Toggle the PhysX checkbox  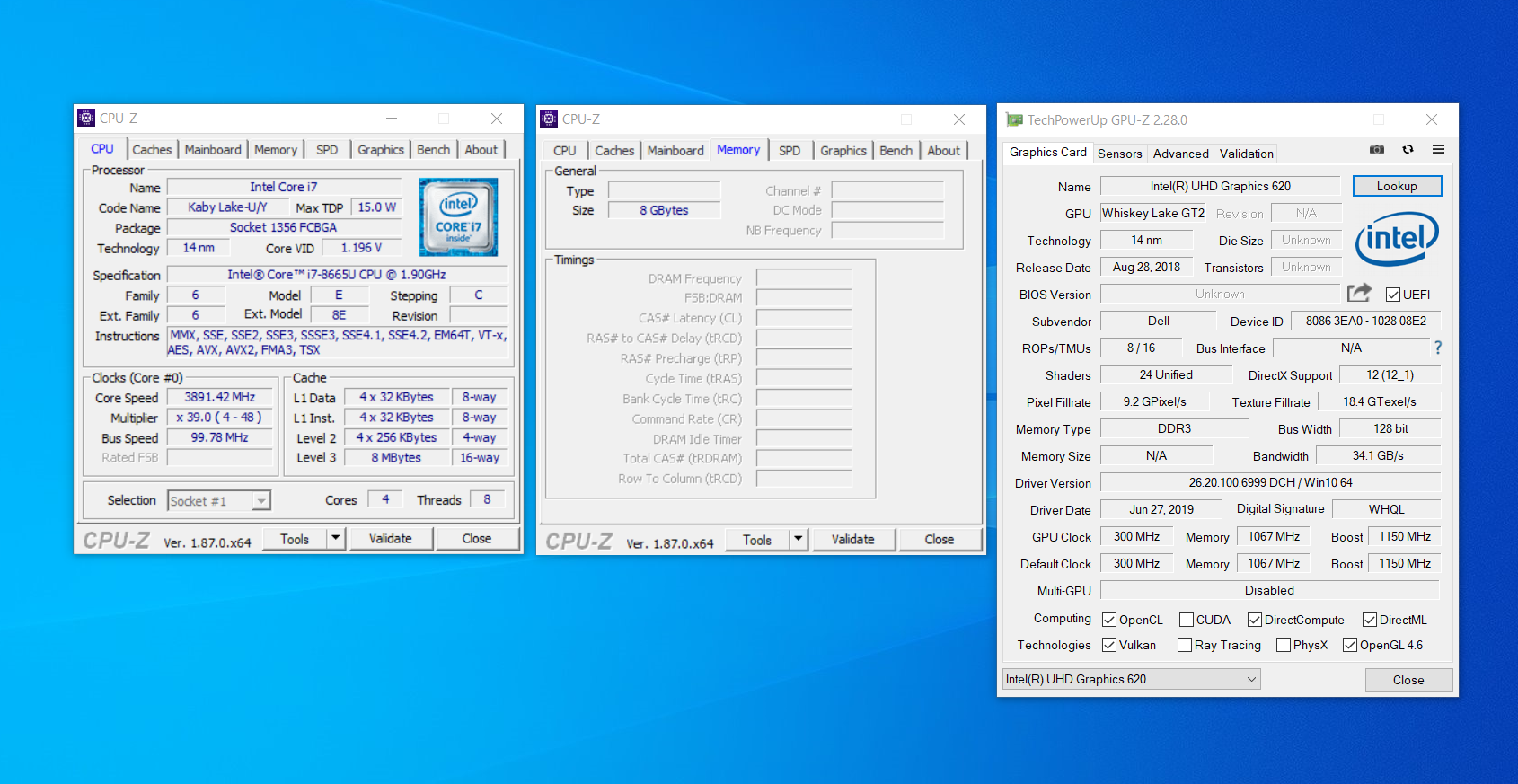[1284, 645]
